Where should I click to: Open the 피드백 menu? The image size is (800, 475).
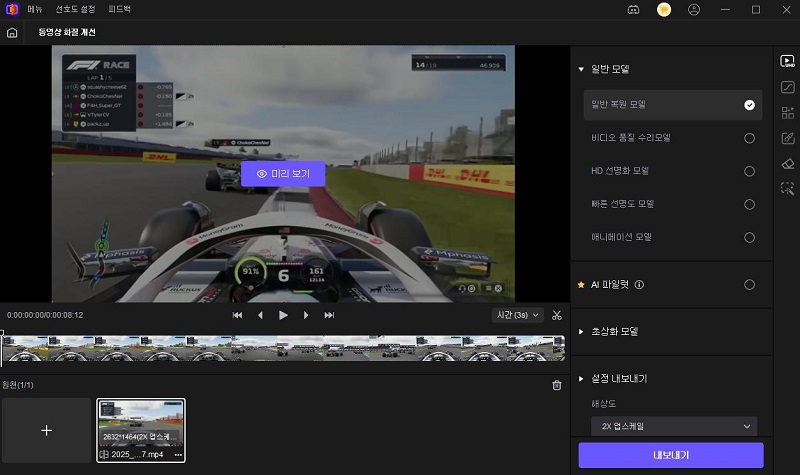[119, 9]
